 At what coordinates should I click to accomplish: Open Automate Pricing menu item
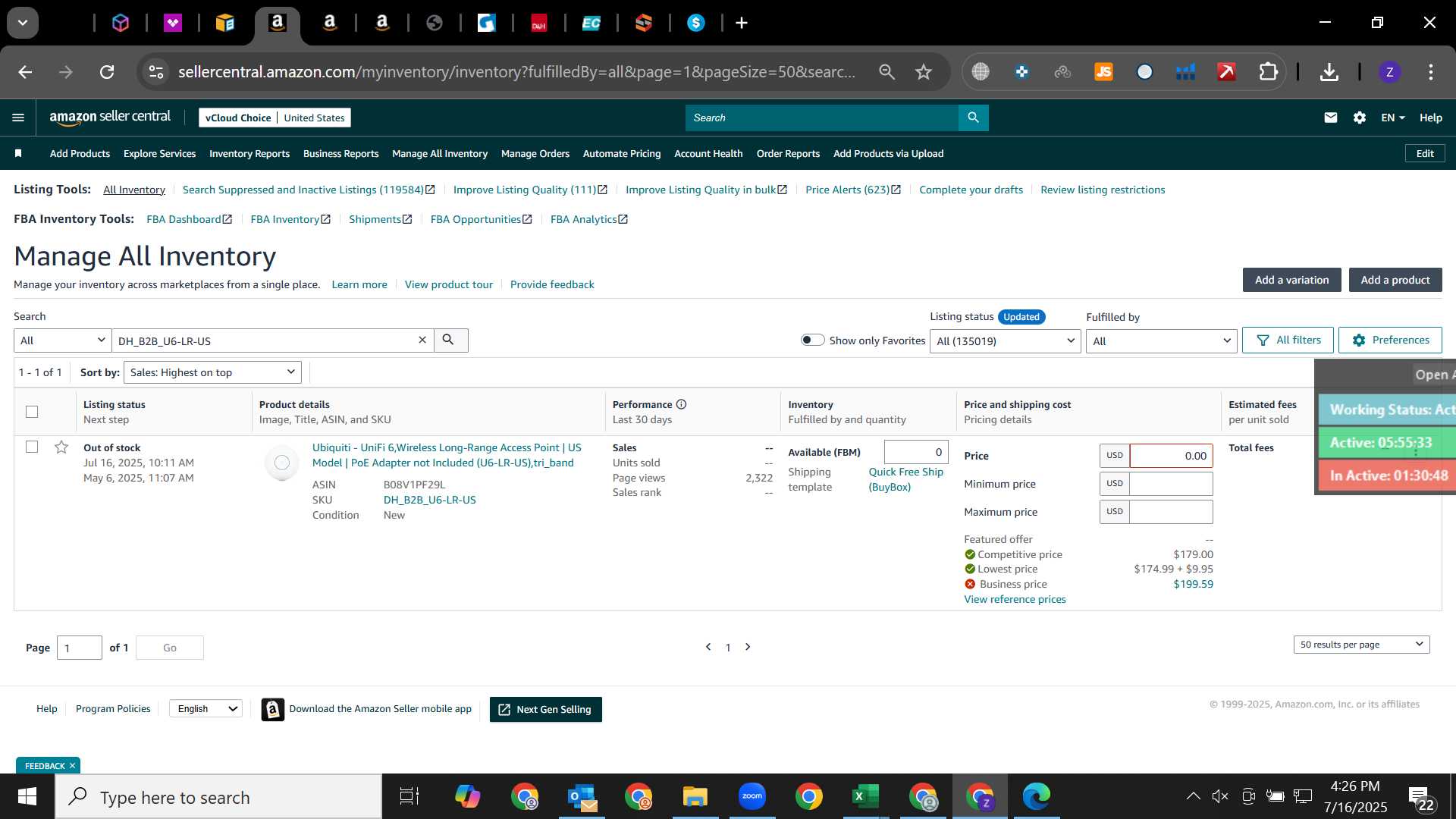pos(622,153)
